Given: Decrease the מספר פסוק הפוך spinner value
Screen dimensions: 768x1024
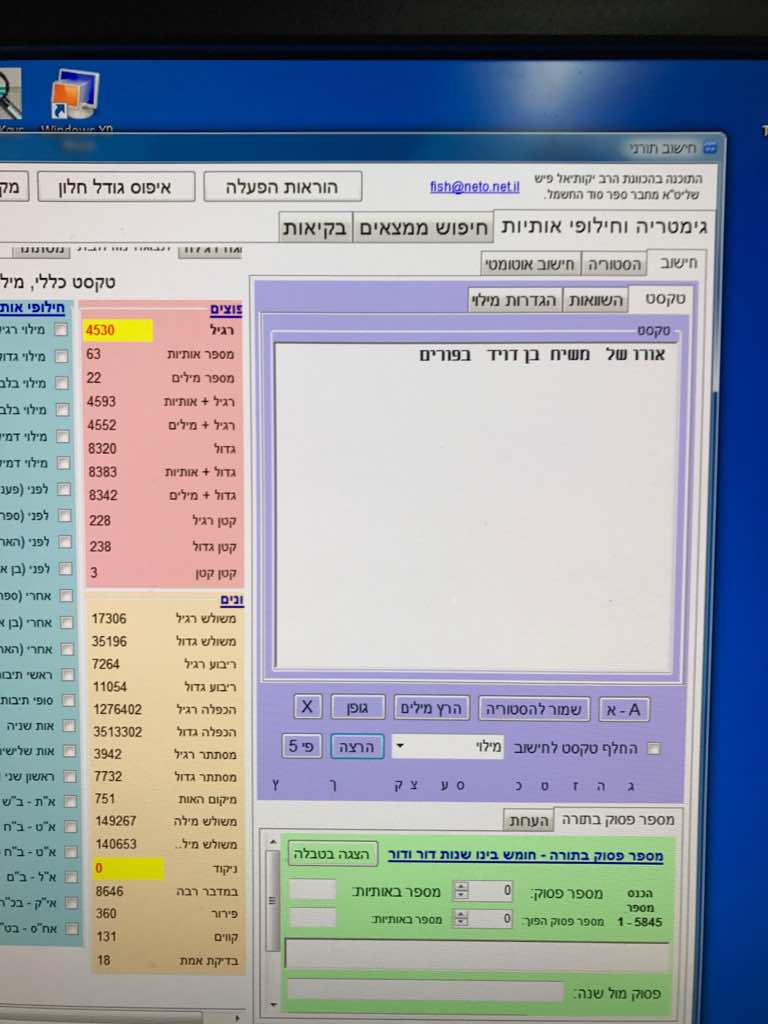Looking at the screenshot, I should [460, 922].
